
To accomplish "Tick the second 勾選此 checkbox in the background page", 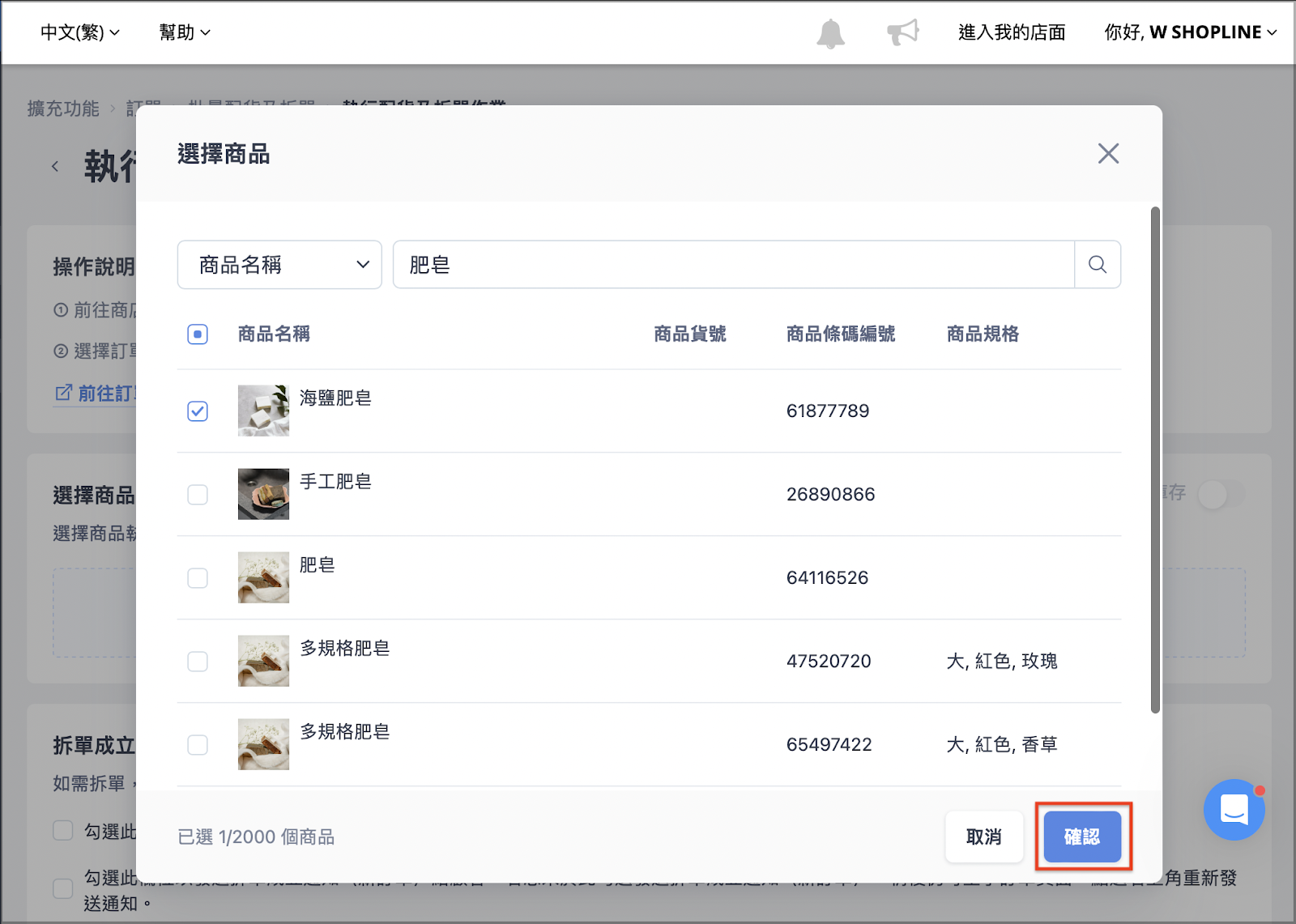I will 63,888.
